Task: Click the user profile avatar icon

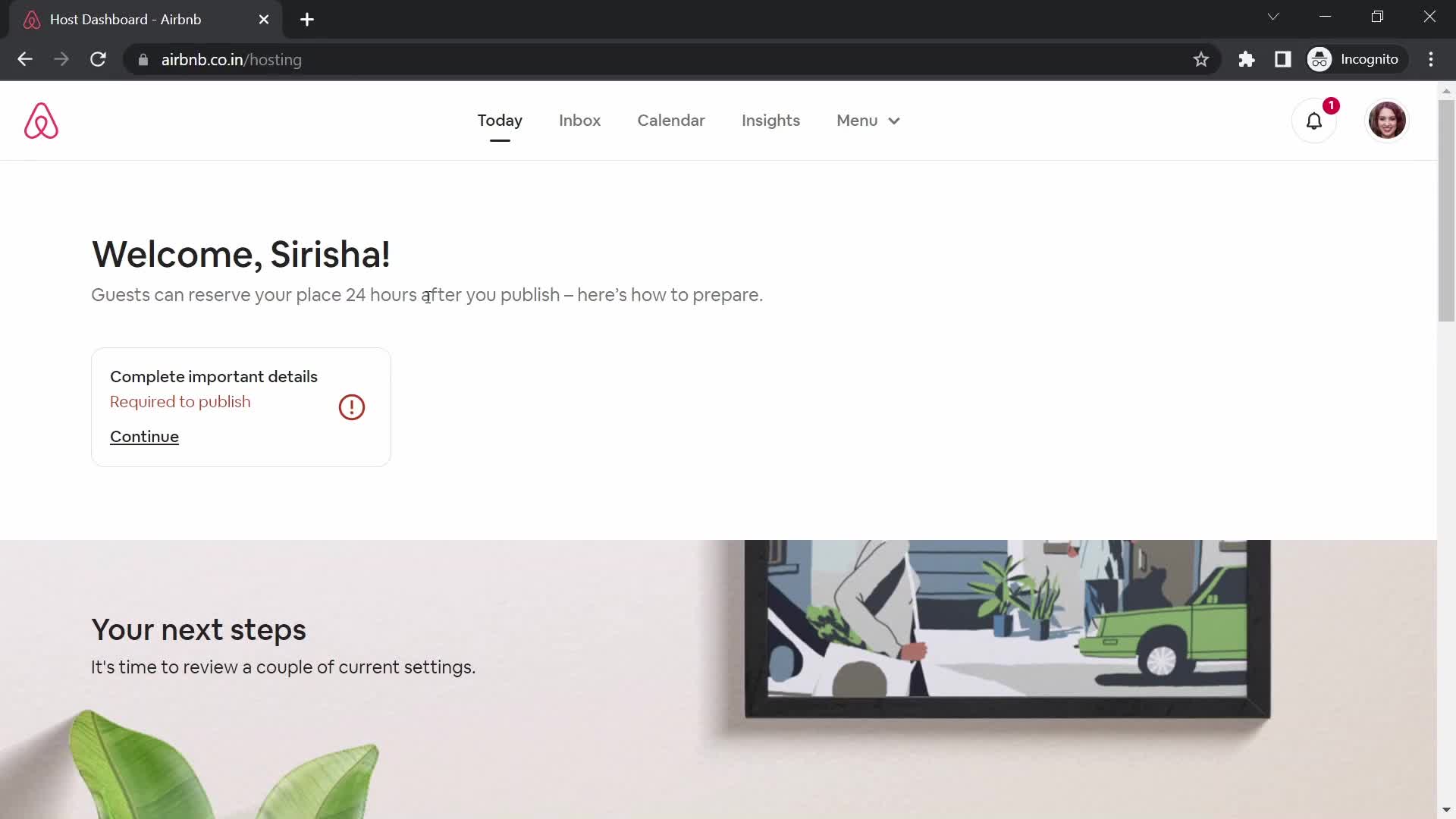Action: (x=1384, y=120)
